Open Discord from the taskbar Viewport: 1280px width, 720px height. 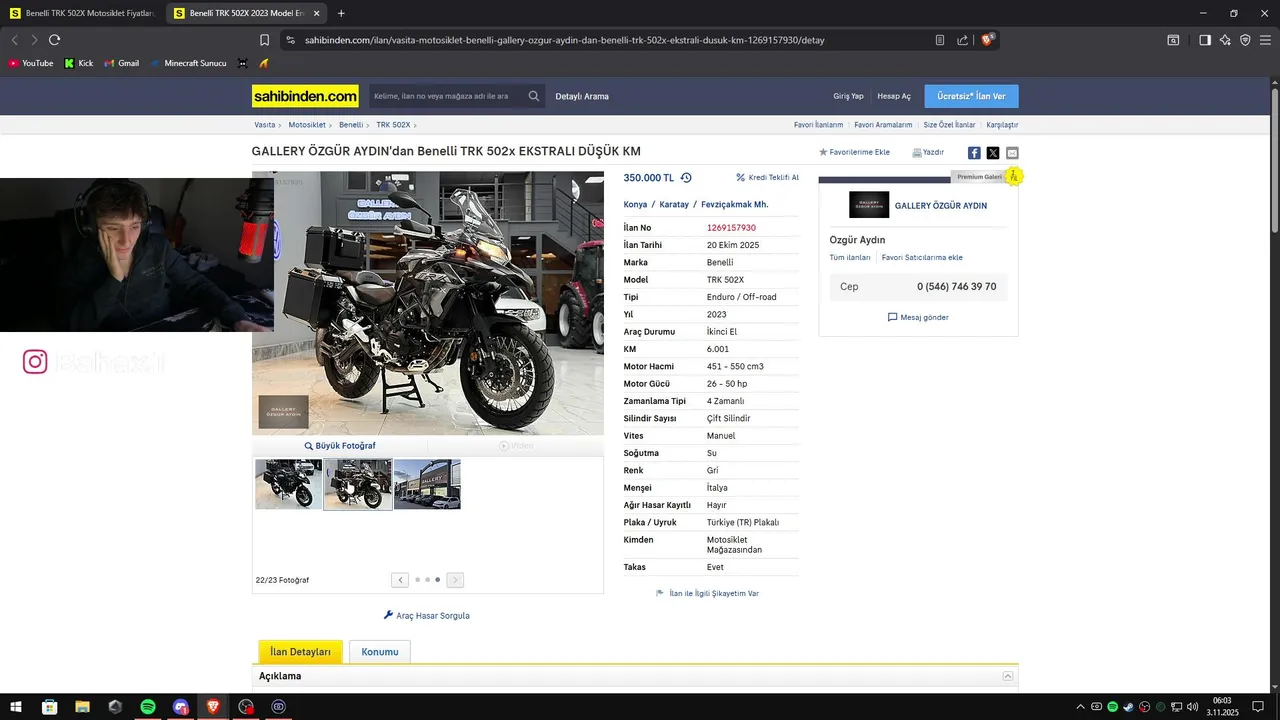click(x=180, y=707)
